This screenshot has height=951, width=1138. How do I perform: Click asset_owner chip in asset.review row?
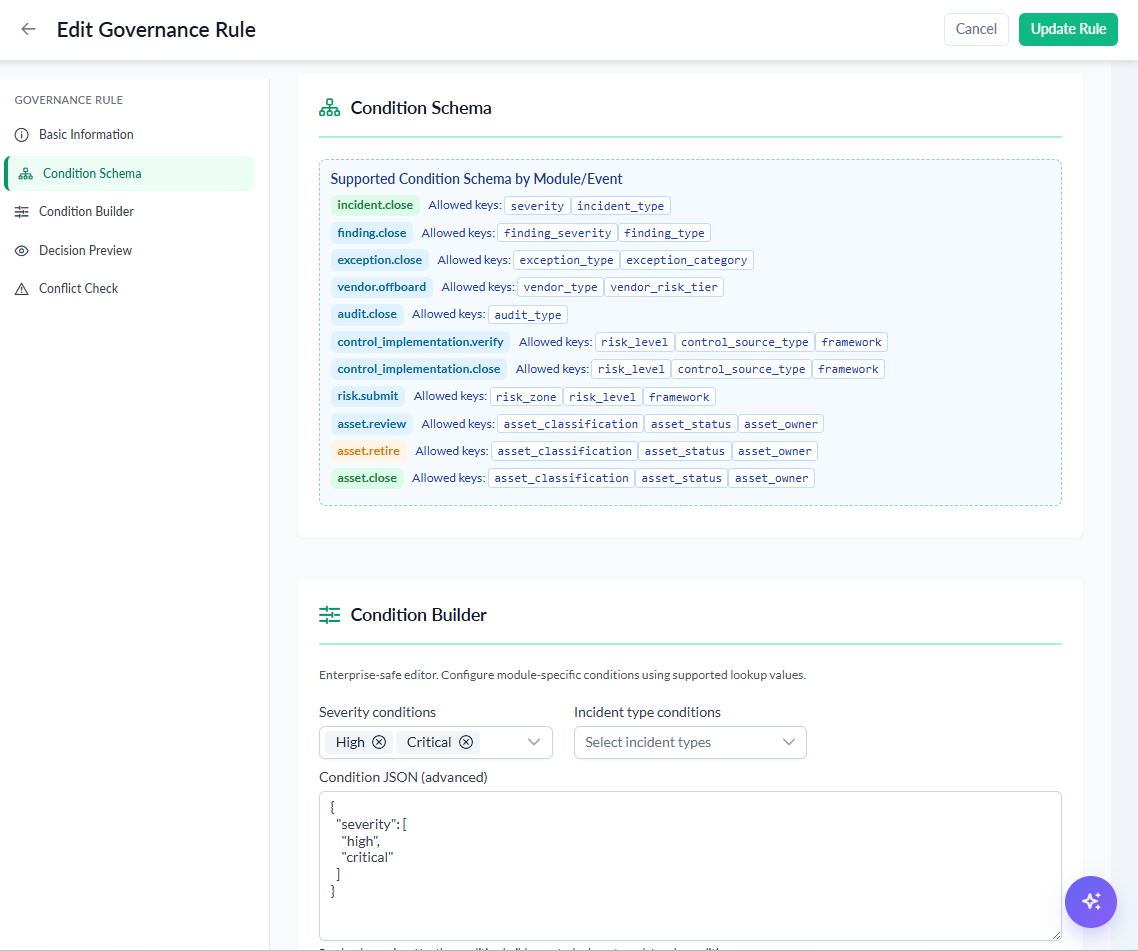click(x=781, y=424)
